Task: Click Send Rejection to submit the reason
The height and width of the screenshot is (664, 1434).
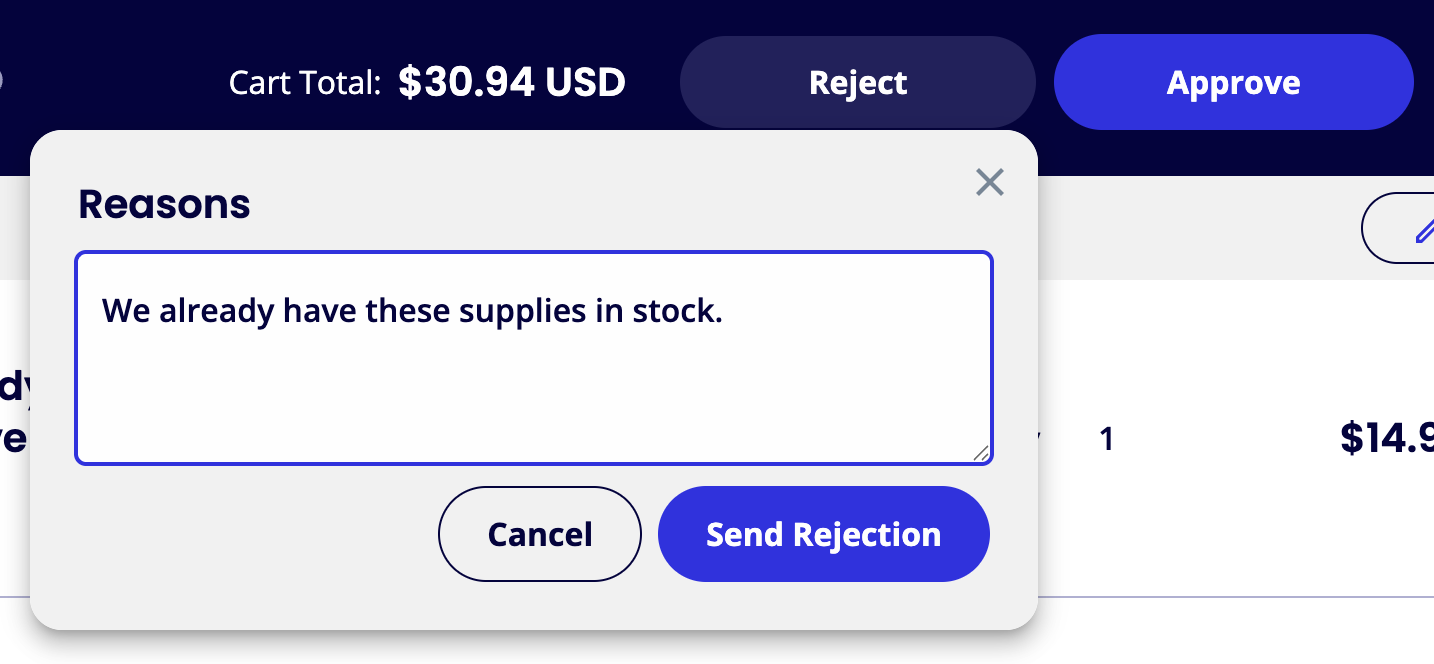Action: (823, 534)
